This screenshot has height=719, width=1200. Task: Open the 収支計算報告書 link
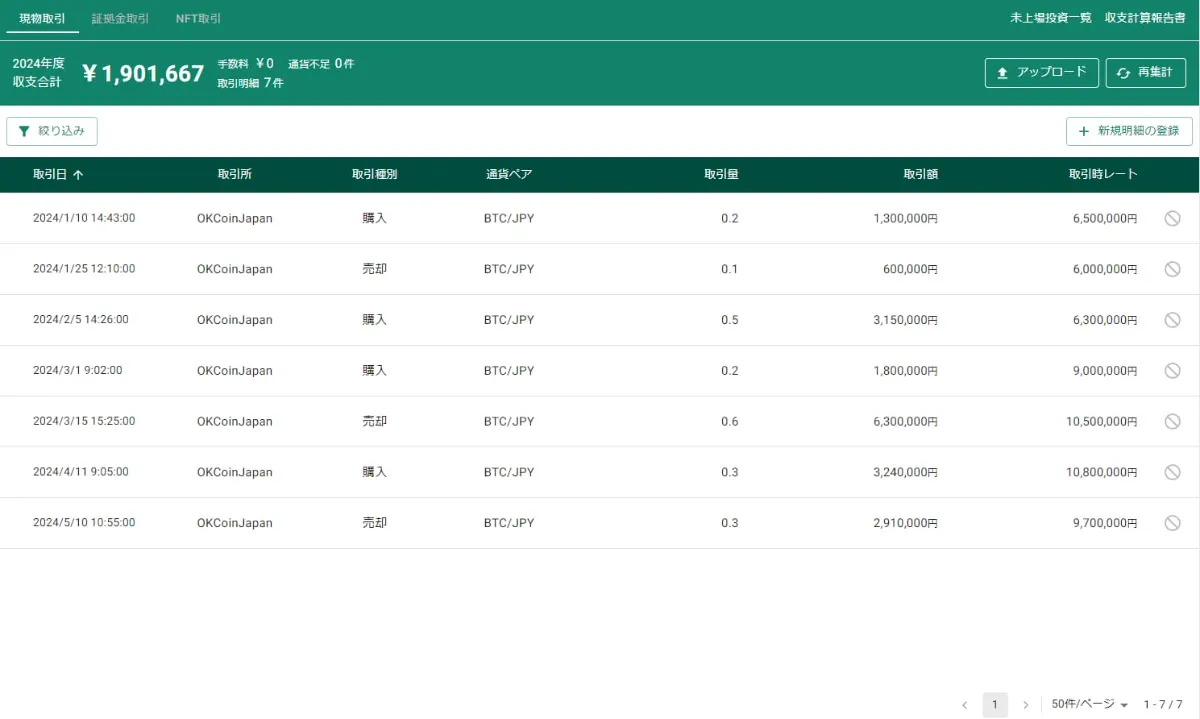[1145, 18]
